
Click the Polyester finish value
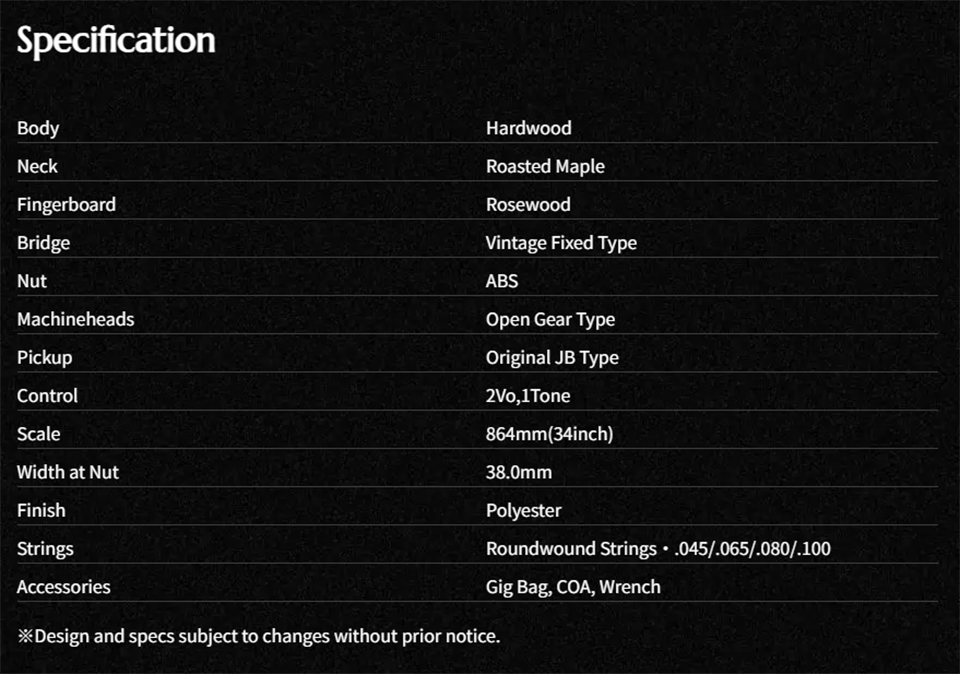click(524, 510)
